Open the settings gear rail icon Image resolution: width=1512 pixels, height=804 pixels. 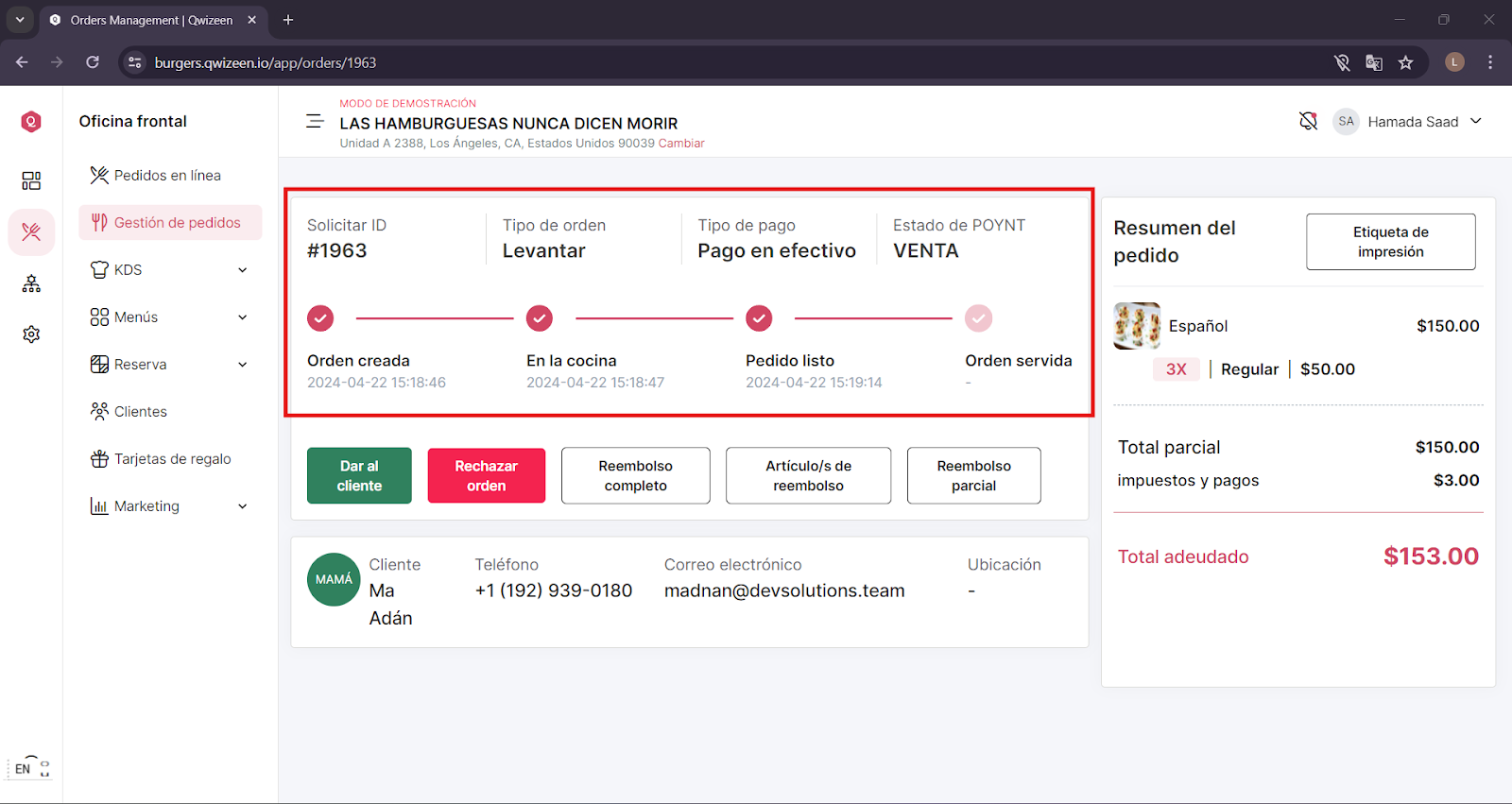[x=31, y=334]
